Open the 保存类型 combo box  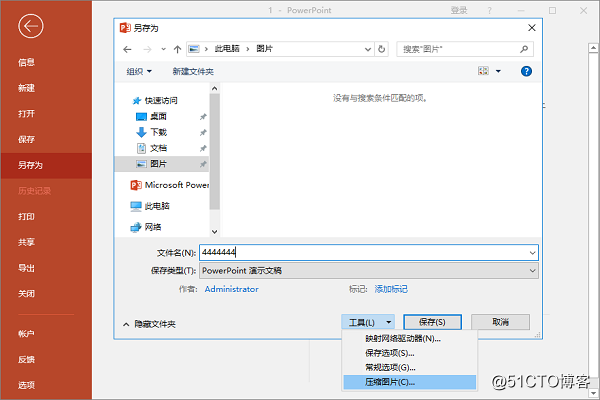(x=369, y=271)
